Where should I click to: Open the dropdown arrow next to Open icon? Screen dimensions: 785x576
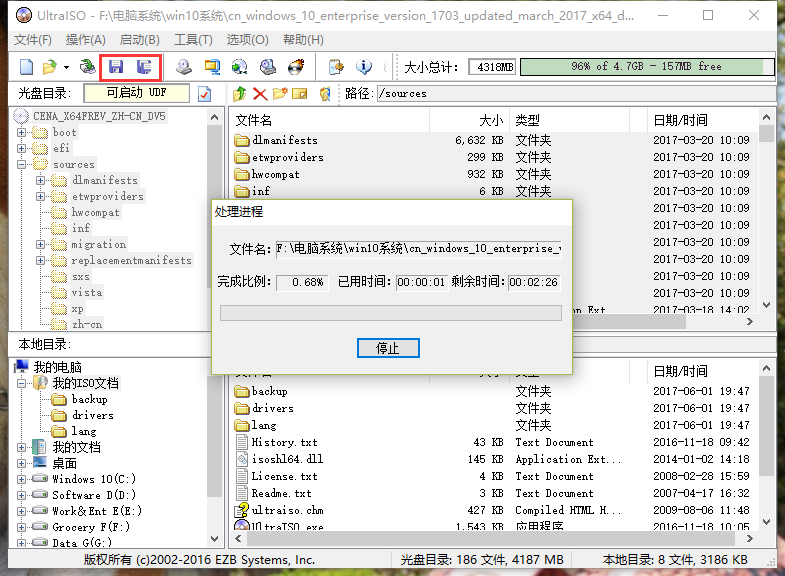click(66, 67)
